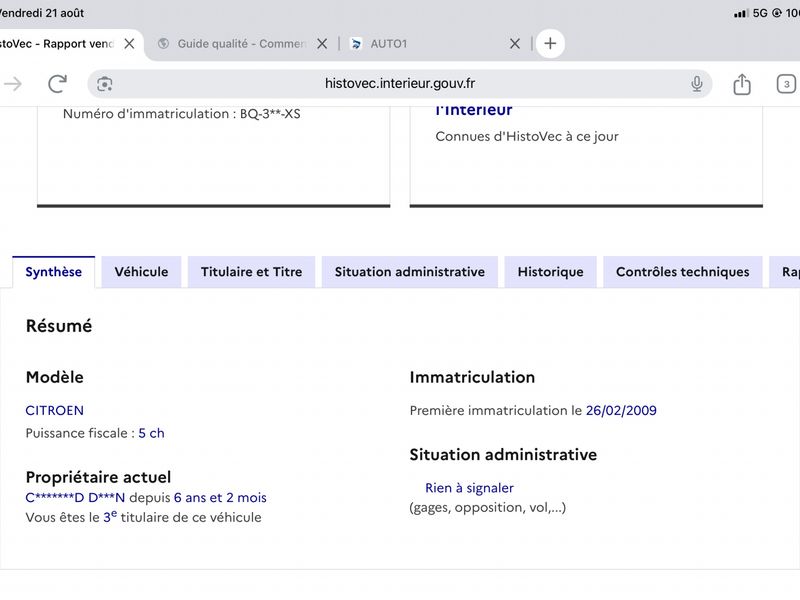The width and height of the screenshot is (800, 600).
Task: Close the HistoVec Rapport tab
Action: point(130,44)
